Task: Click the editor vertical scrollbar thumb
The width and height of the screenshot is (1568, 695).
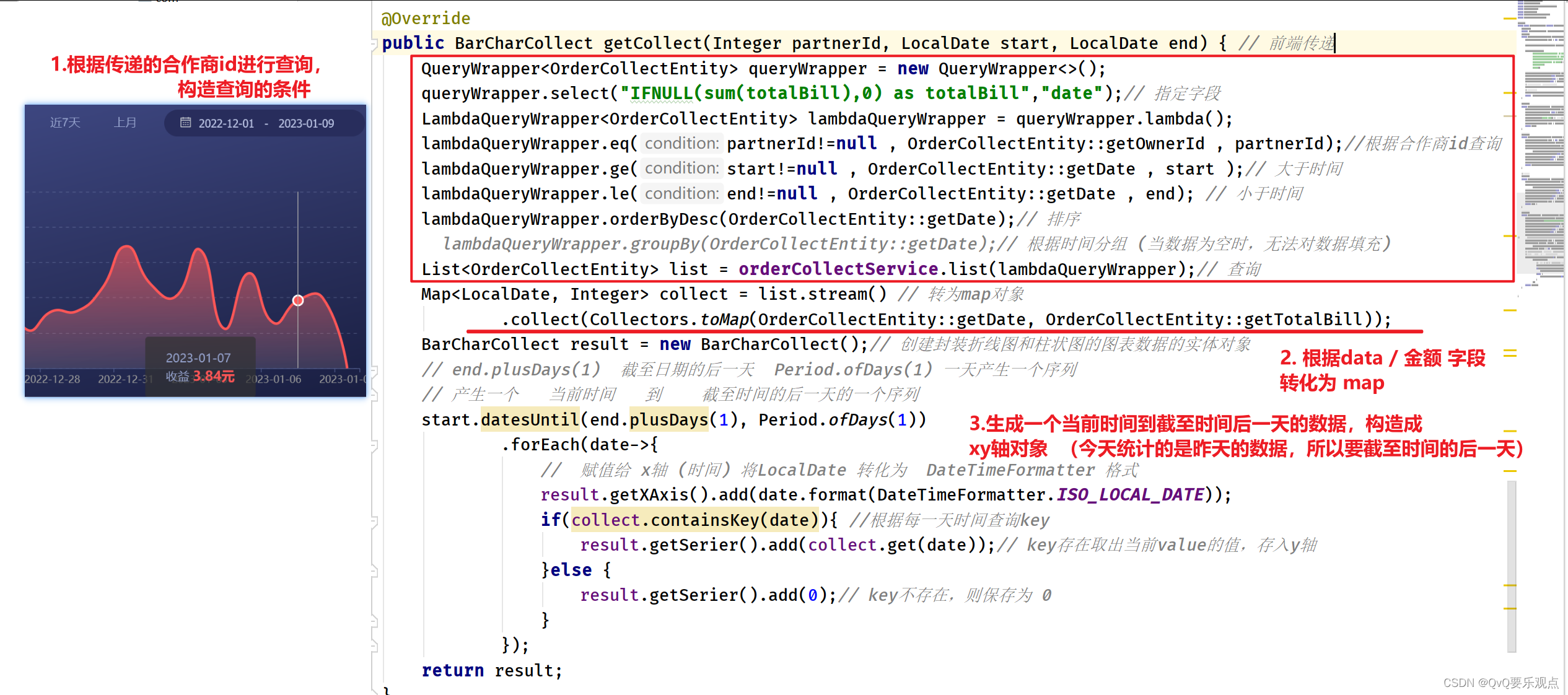Action: tap(1512, 566)
